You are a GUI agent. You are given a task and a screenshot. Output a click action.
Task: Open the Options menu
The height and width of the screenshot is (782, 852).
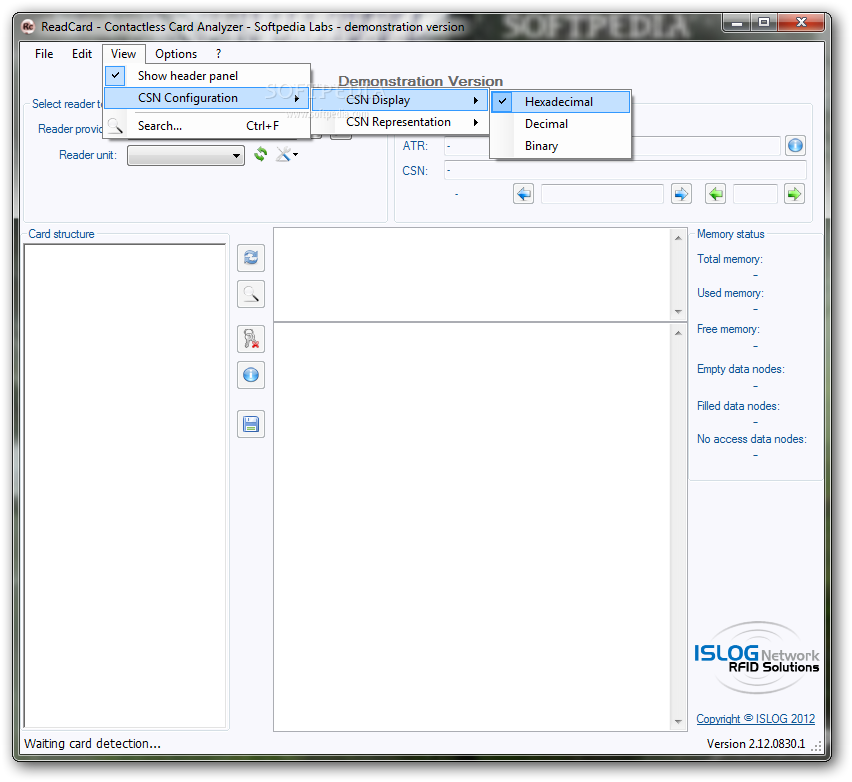coord(176,54)
